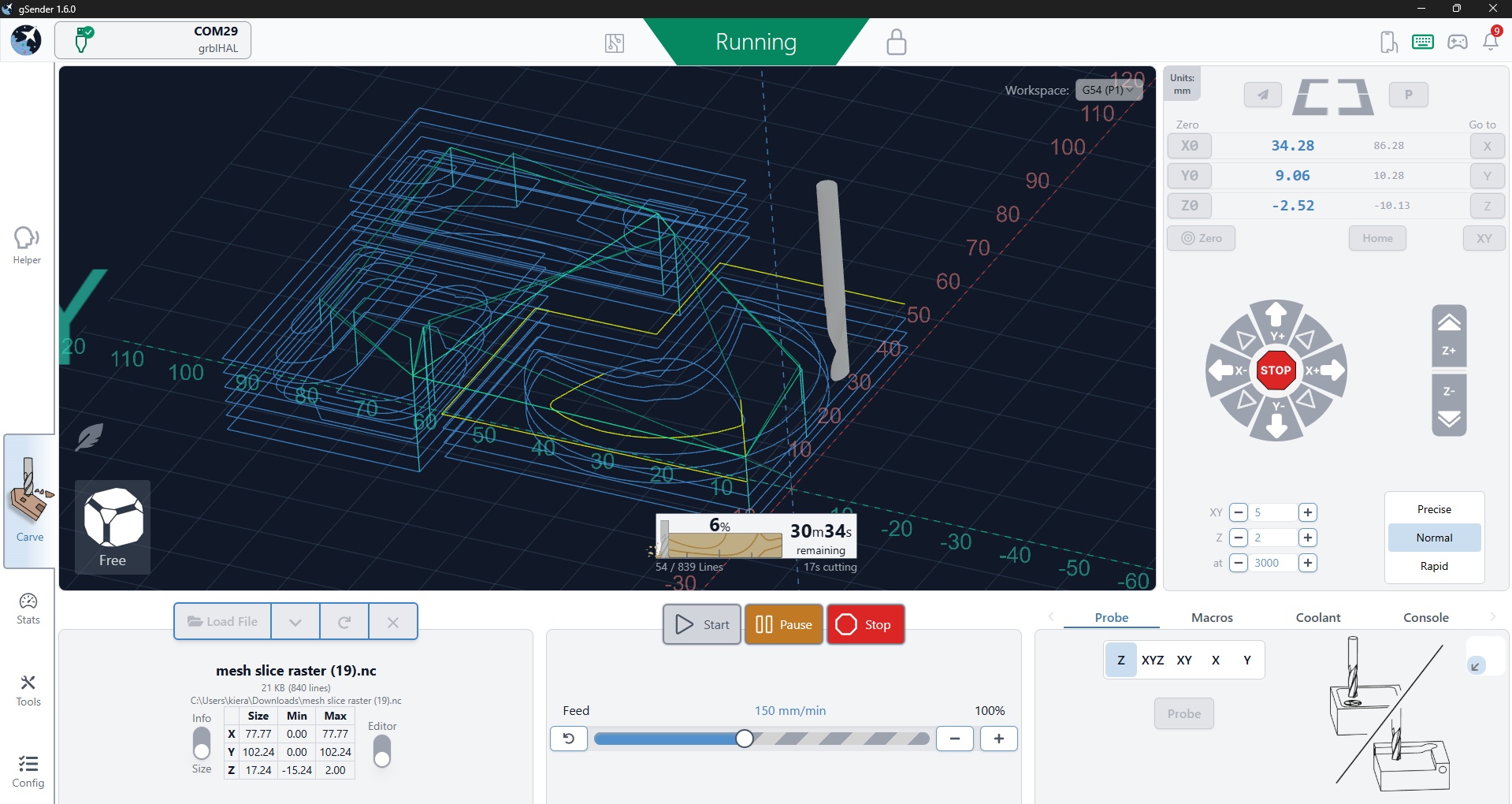Click the feed override slider handle
Image resolution: width=1512 pixels, height=804 pixels.
point(744,739)
